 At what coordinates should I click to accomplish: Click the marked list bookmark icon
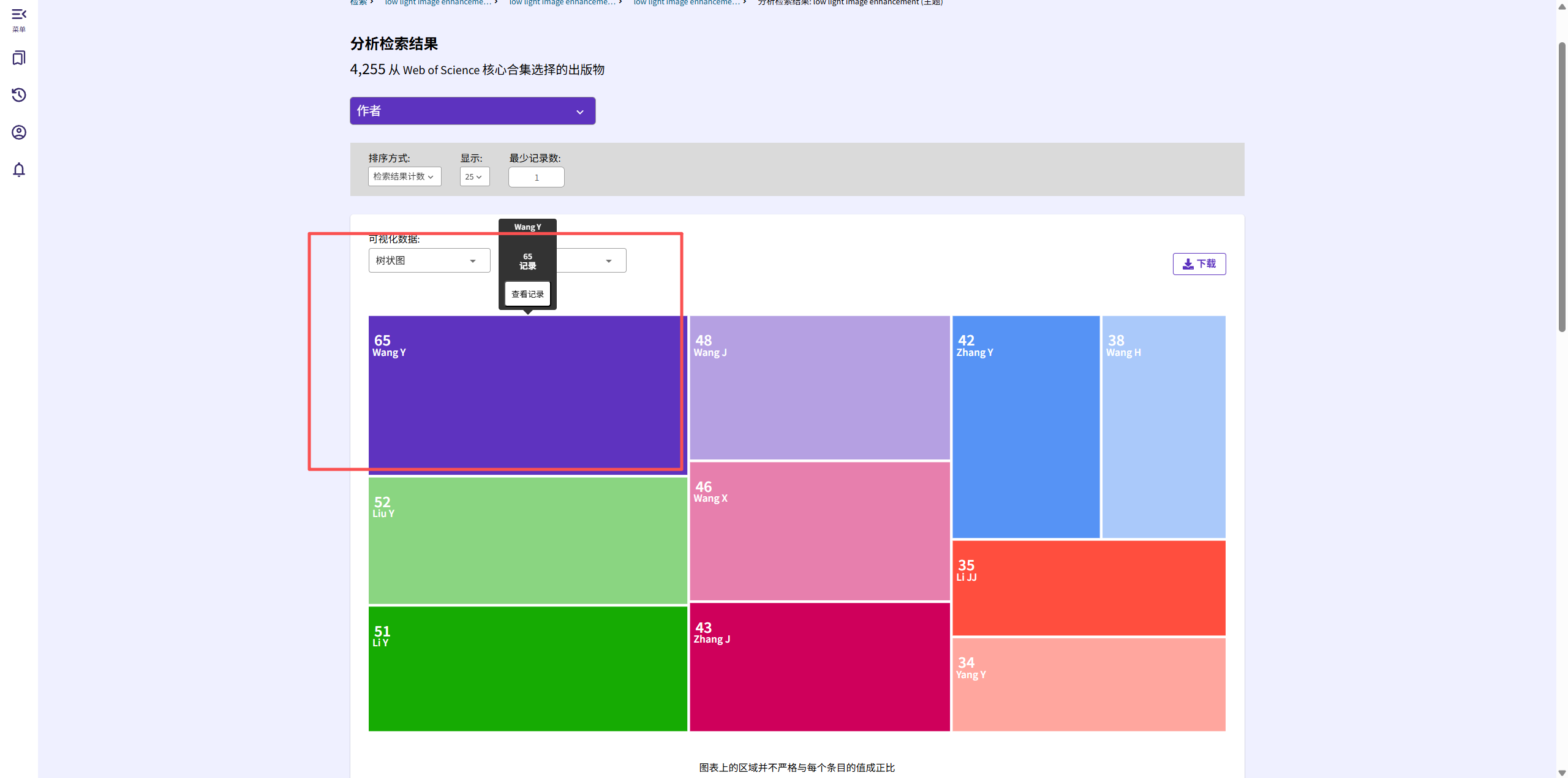tap(18, 58)
